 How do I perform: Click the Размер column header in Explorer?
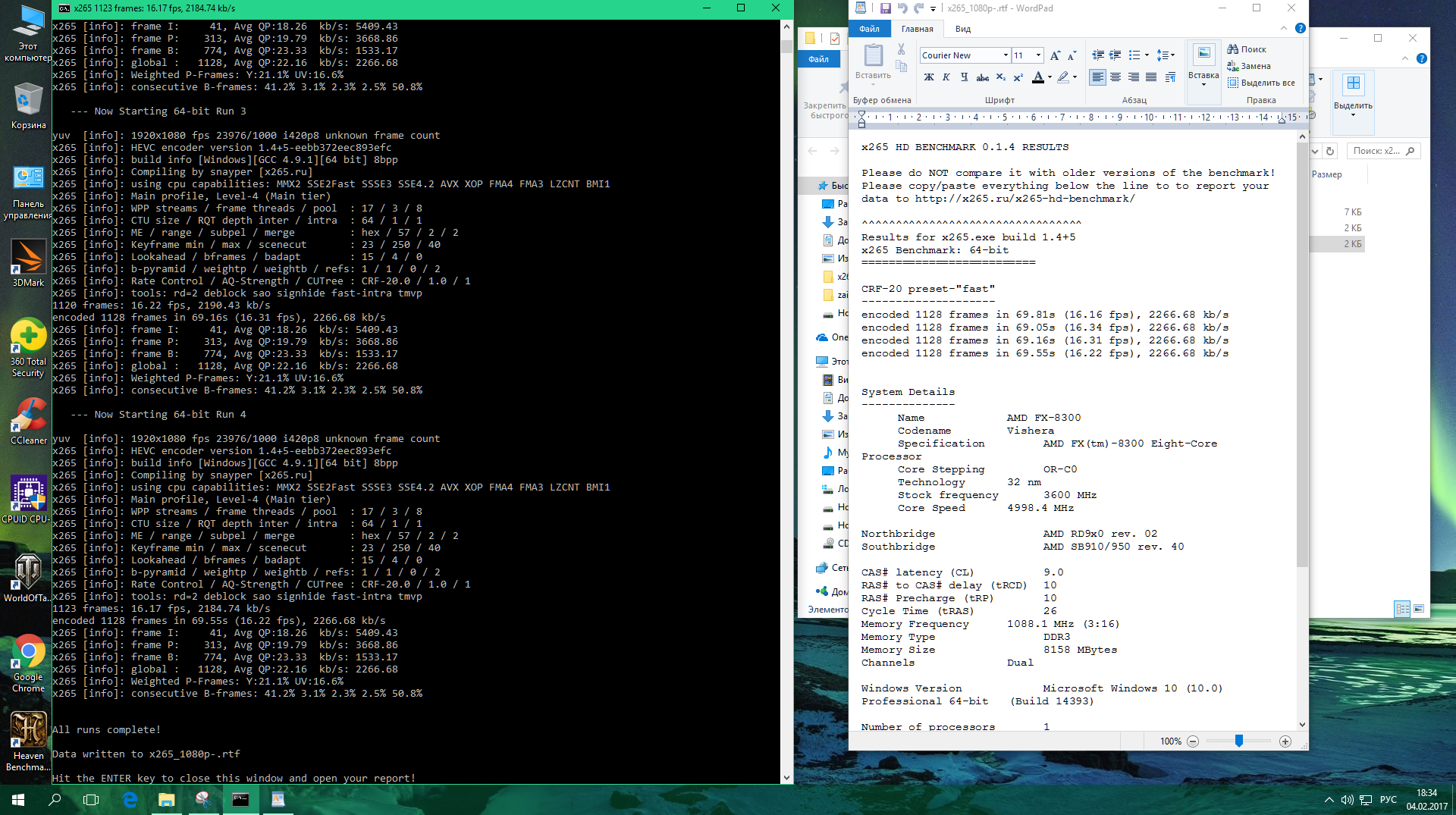(x=1326, y=174)
